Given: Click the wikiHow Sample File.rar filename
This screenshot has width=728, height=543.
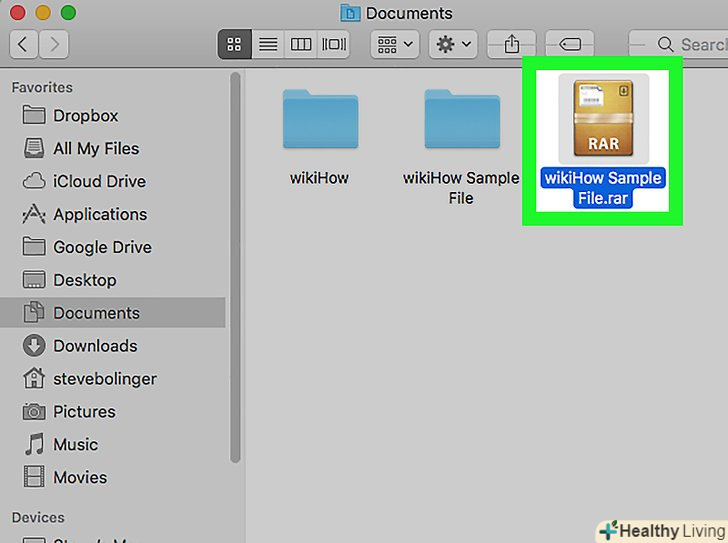Looking at the screenshot, I should 603,188.
